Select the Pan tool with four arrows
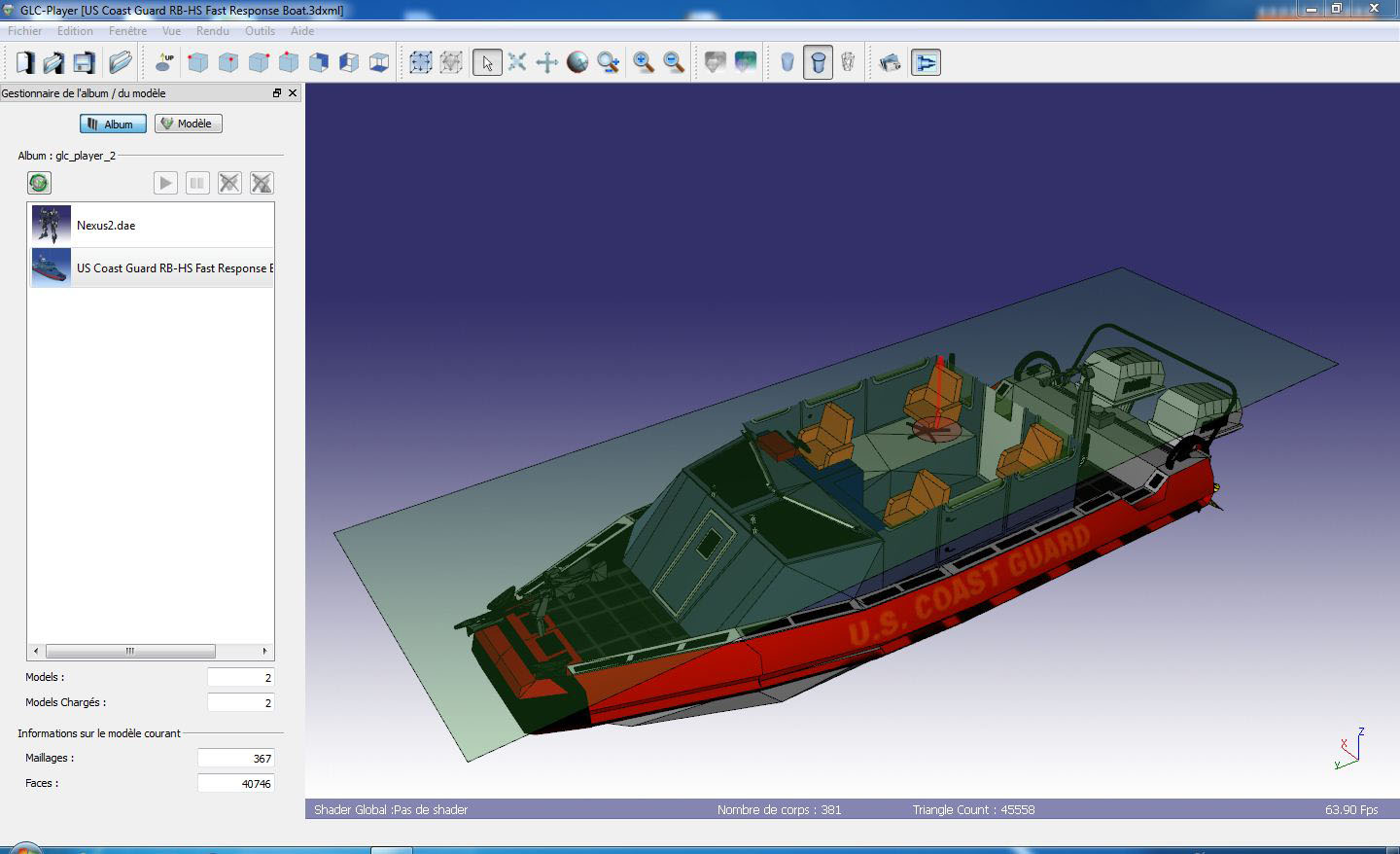 tap(547, 63)
